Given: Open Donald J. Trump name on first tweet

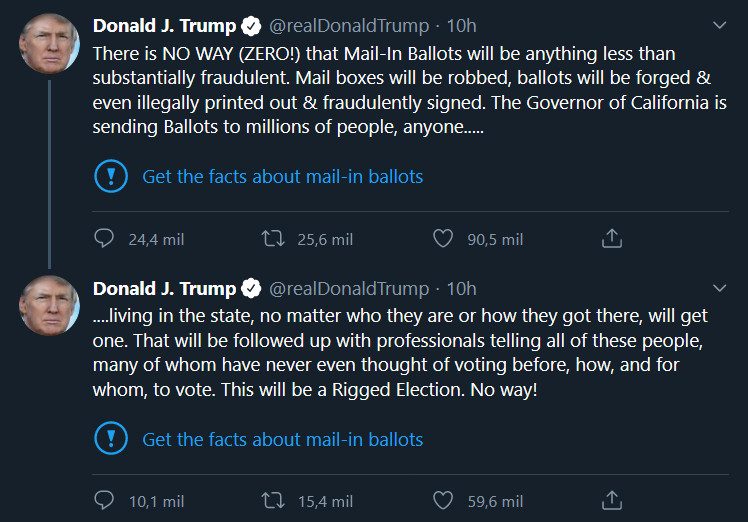Looking at the screenshot, I should coord(164,26).
